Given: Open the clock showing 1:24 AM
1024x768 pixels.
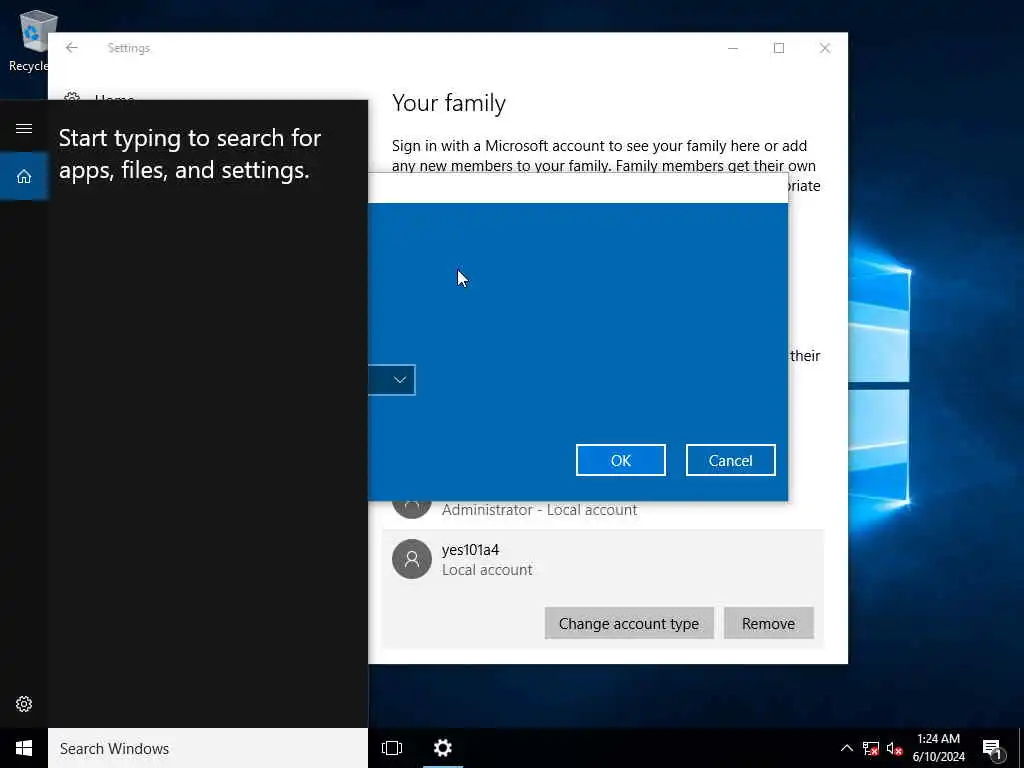Looking at the screenshot, I should tap(938, 748).
